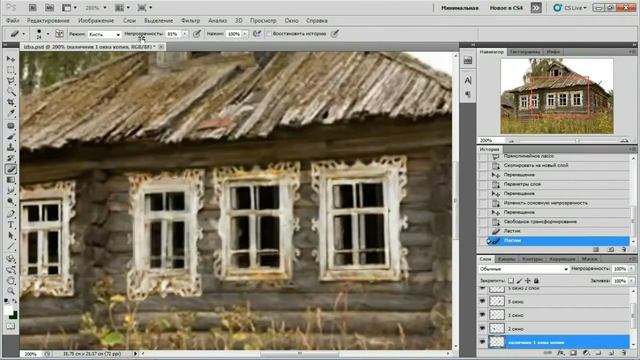Viewport: 640px width, 360px height.
Task: Click foreground color swatch
Action: 8,311
